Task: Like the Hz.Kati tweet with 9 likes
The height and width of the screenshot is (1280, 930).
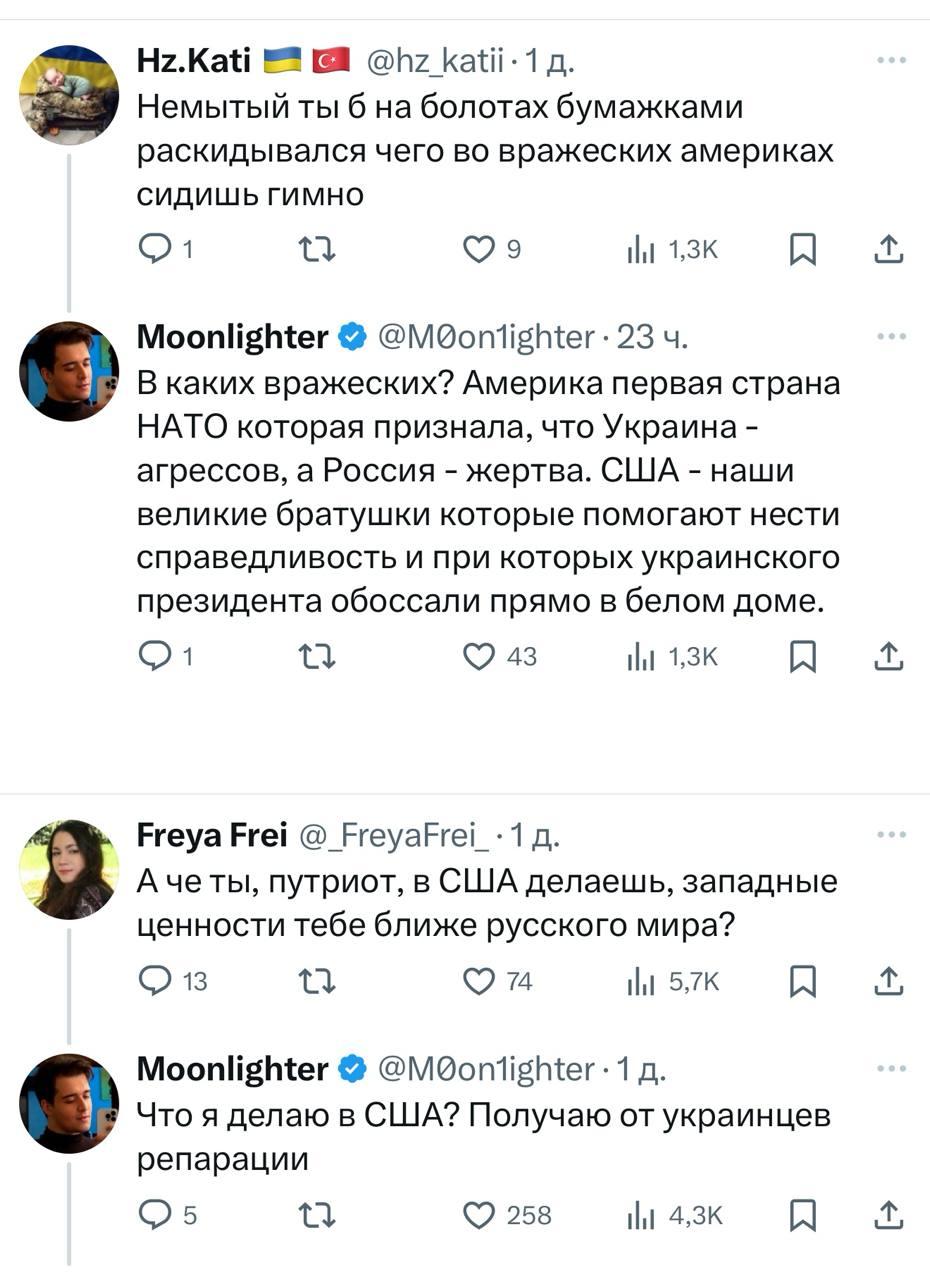Action: pos(480,250)
